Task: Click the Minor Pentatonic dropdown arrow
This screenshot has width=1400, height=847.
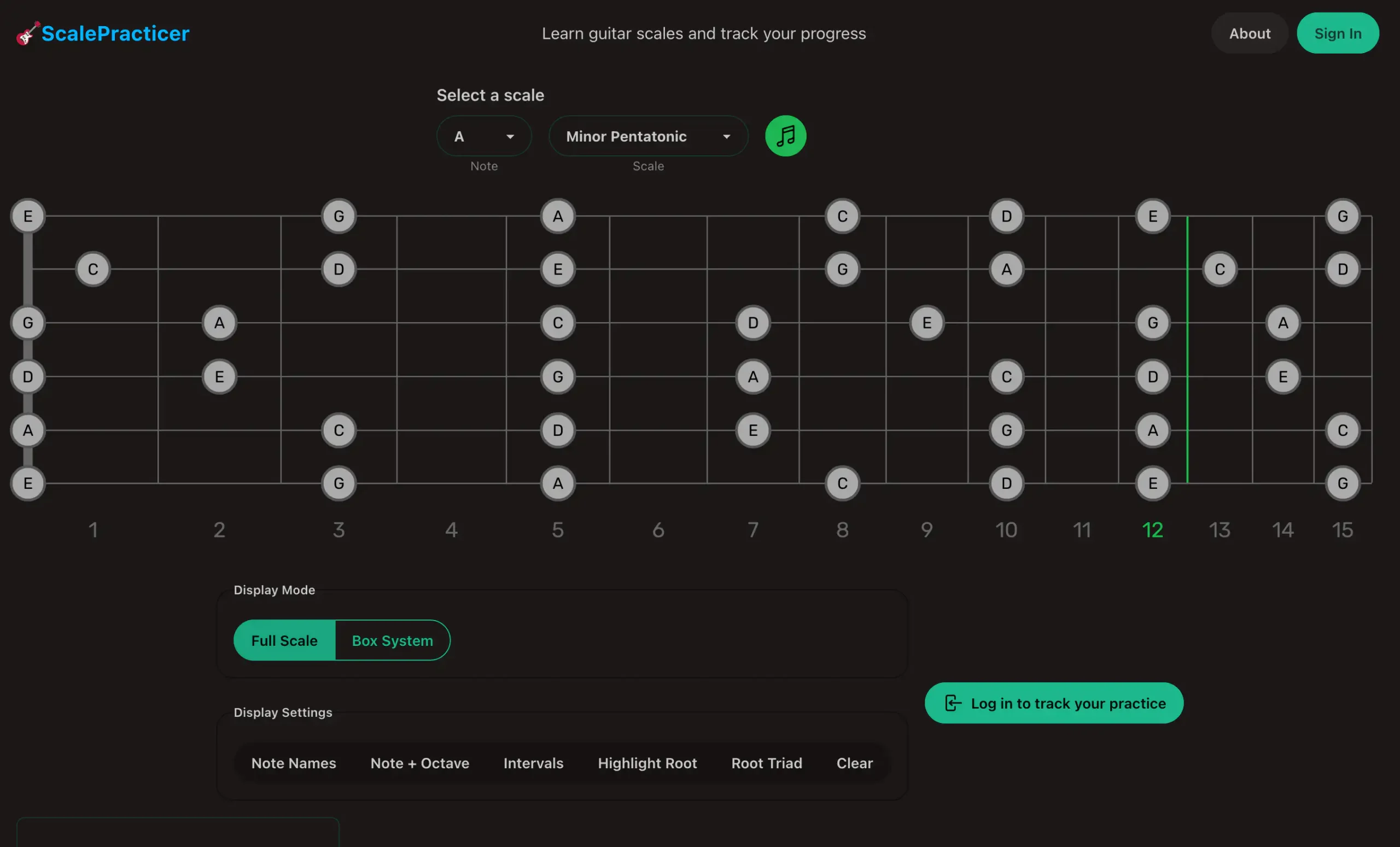Action: [x=726, y=137]
